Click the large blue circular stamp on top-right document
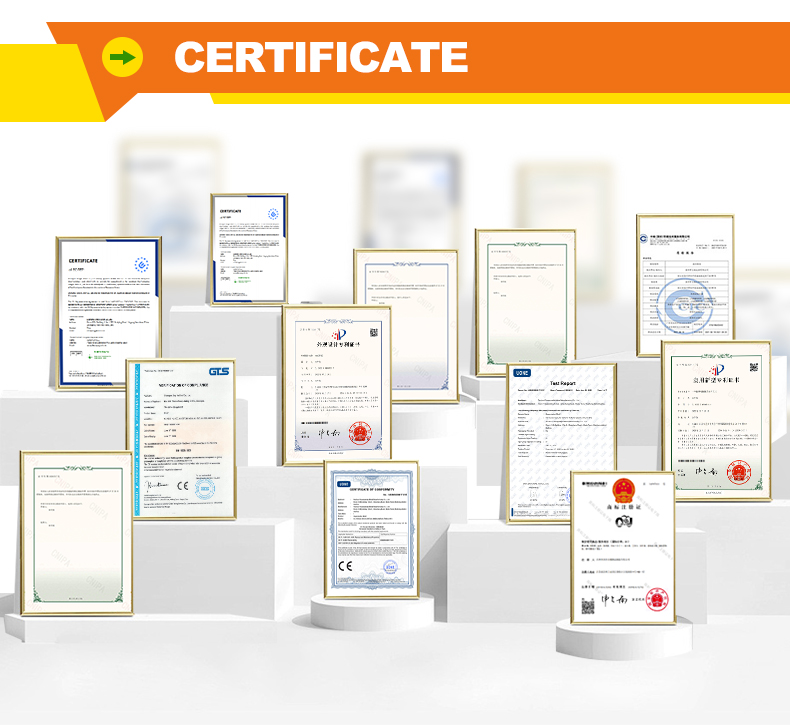790x725 pixels. (x=685, y=306)
